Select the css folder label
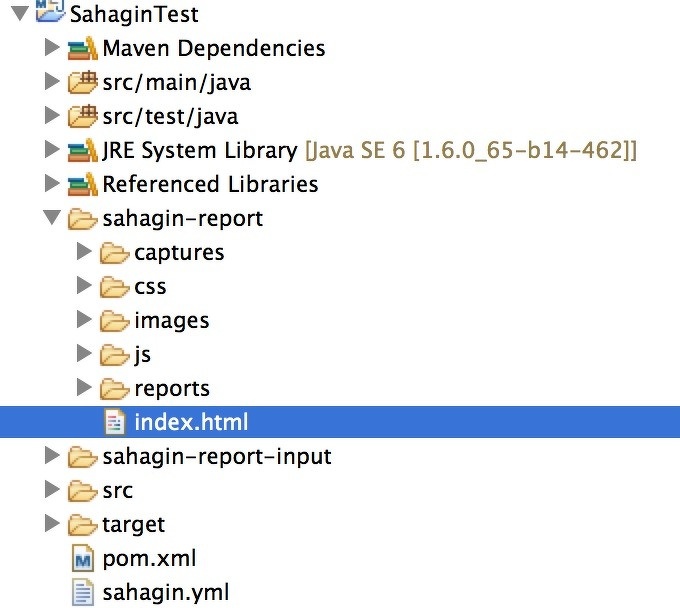 pyautogui.click(x=150, y=286)
